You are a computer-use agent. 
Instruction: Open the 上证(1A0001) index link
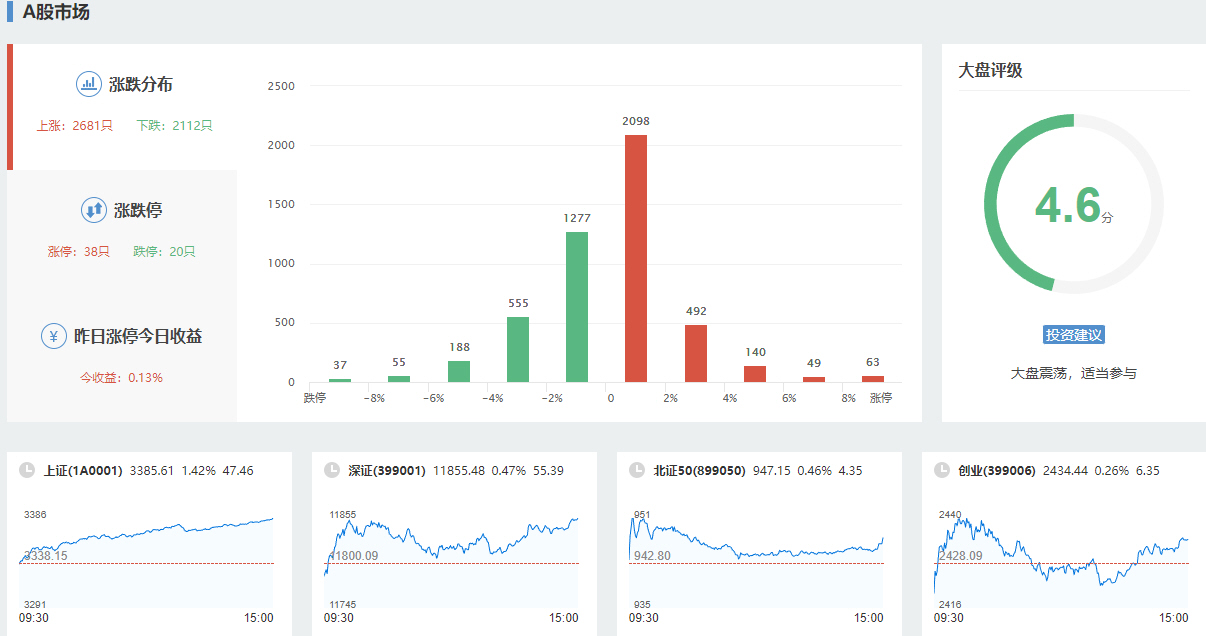click(83, 470)
